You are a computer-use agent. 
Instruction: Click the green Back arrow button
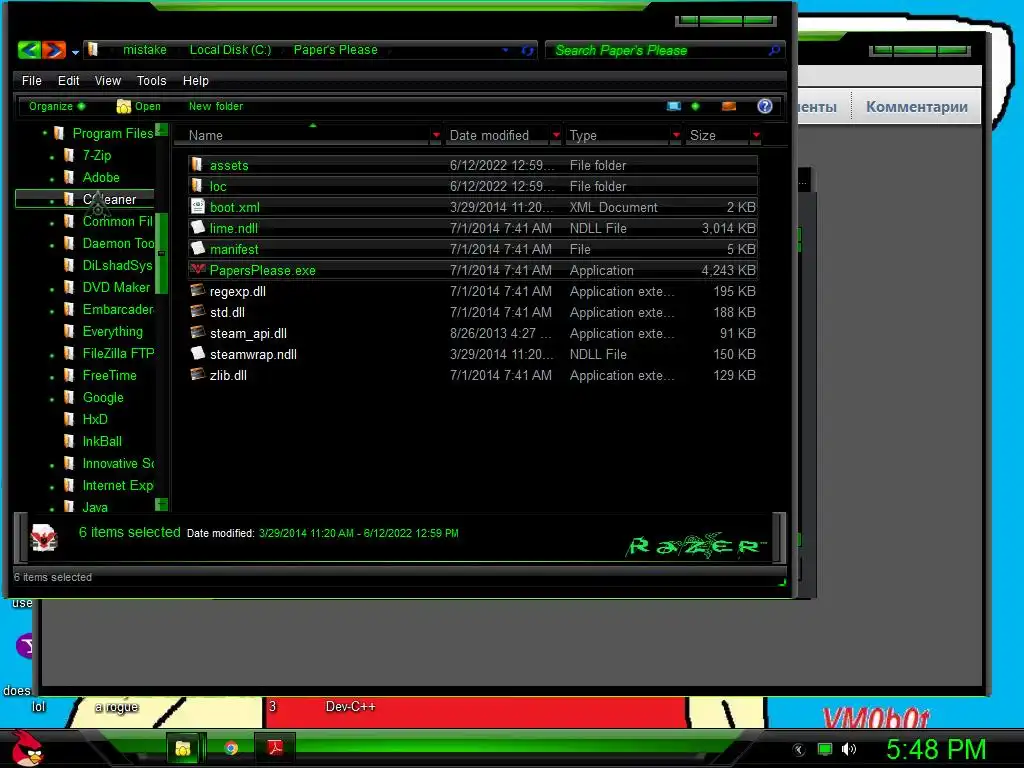[29, 49]
